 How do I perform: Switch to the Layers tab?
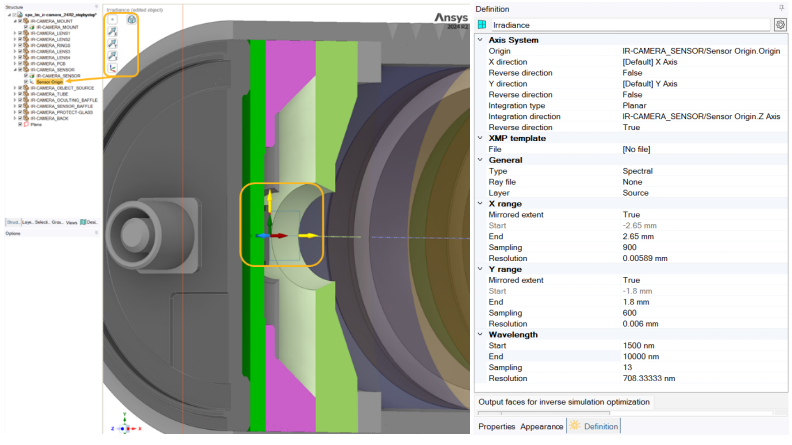pos(27,222)
